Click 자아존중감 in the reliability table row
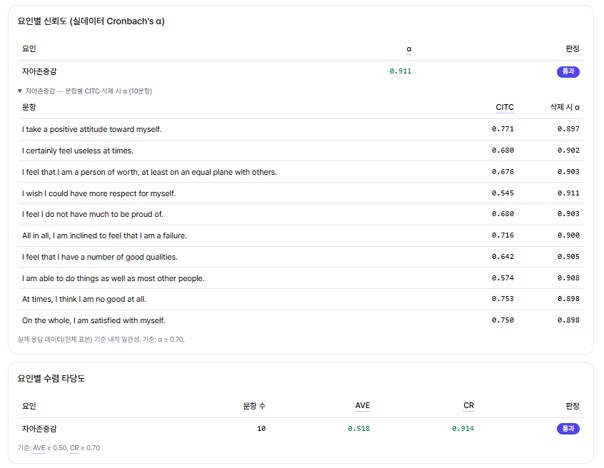This screenshot has width=604, height=468. (39, 72)
